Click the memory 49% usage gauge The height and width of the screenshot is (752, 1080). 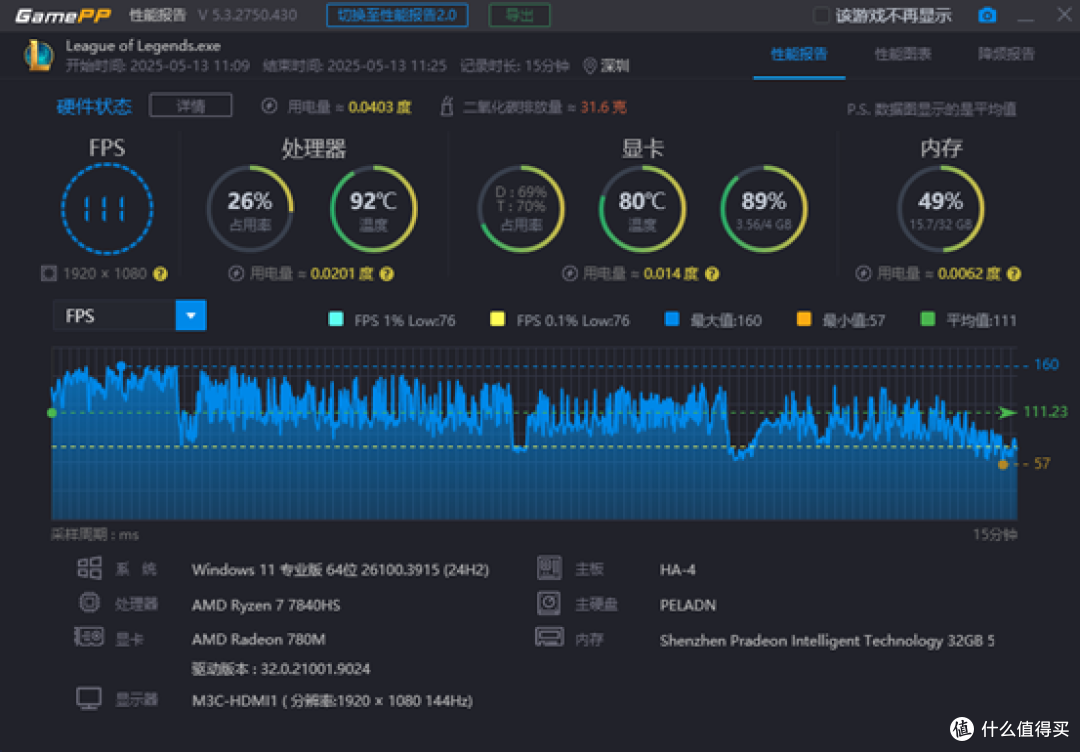click(x=941, y=208)
